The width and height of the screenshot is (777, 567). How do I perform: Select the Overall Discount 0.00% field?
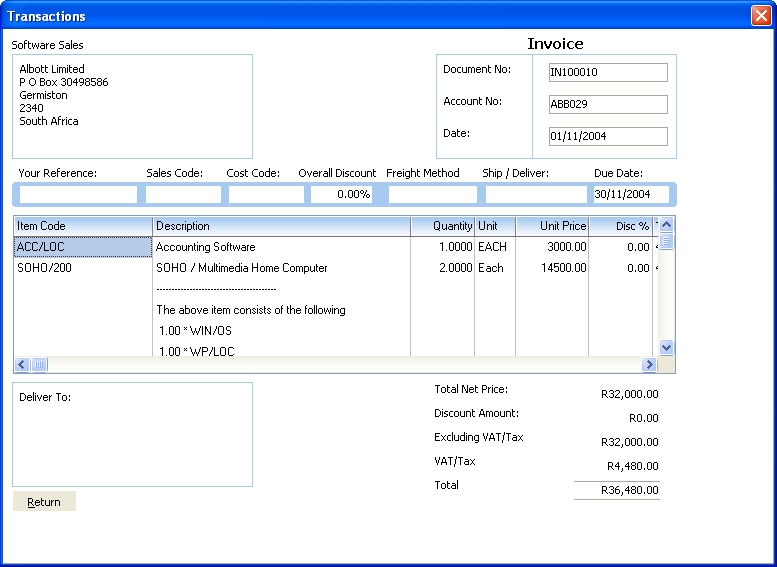pos(341,194)
